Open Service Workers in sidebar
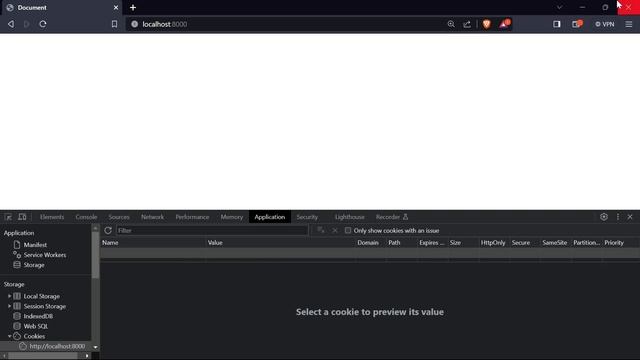640x360 pixels. point(44,255)
